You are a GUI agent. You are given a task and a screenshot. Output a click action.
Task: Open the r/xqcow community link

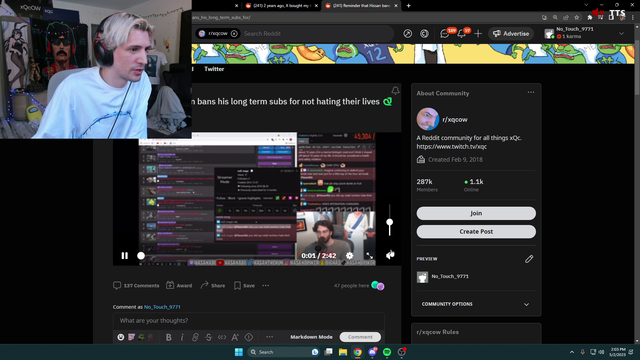tap(455, 120)
